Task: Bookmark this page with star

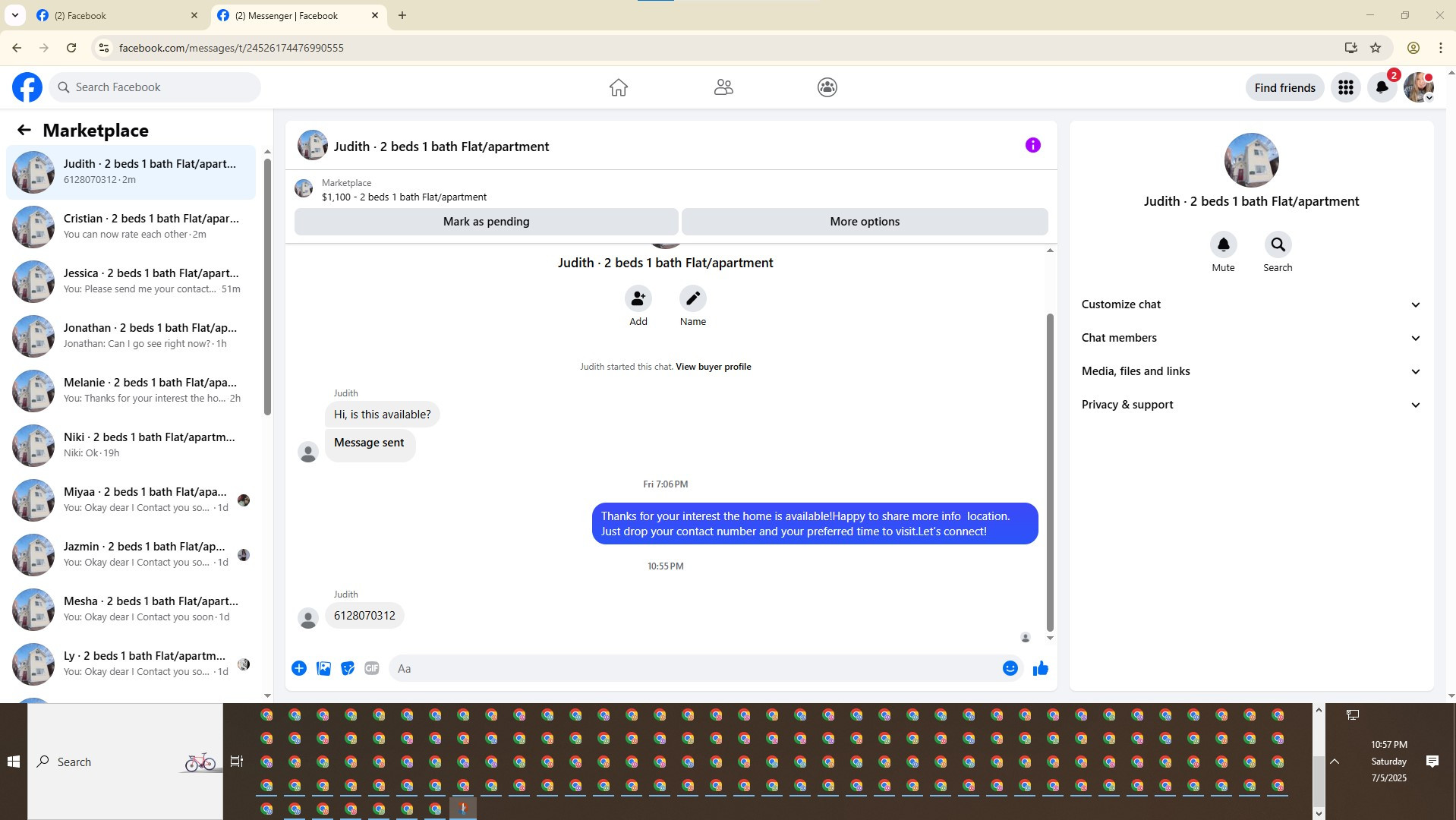Action: point(1376,48)
